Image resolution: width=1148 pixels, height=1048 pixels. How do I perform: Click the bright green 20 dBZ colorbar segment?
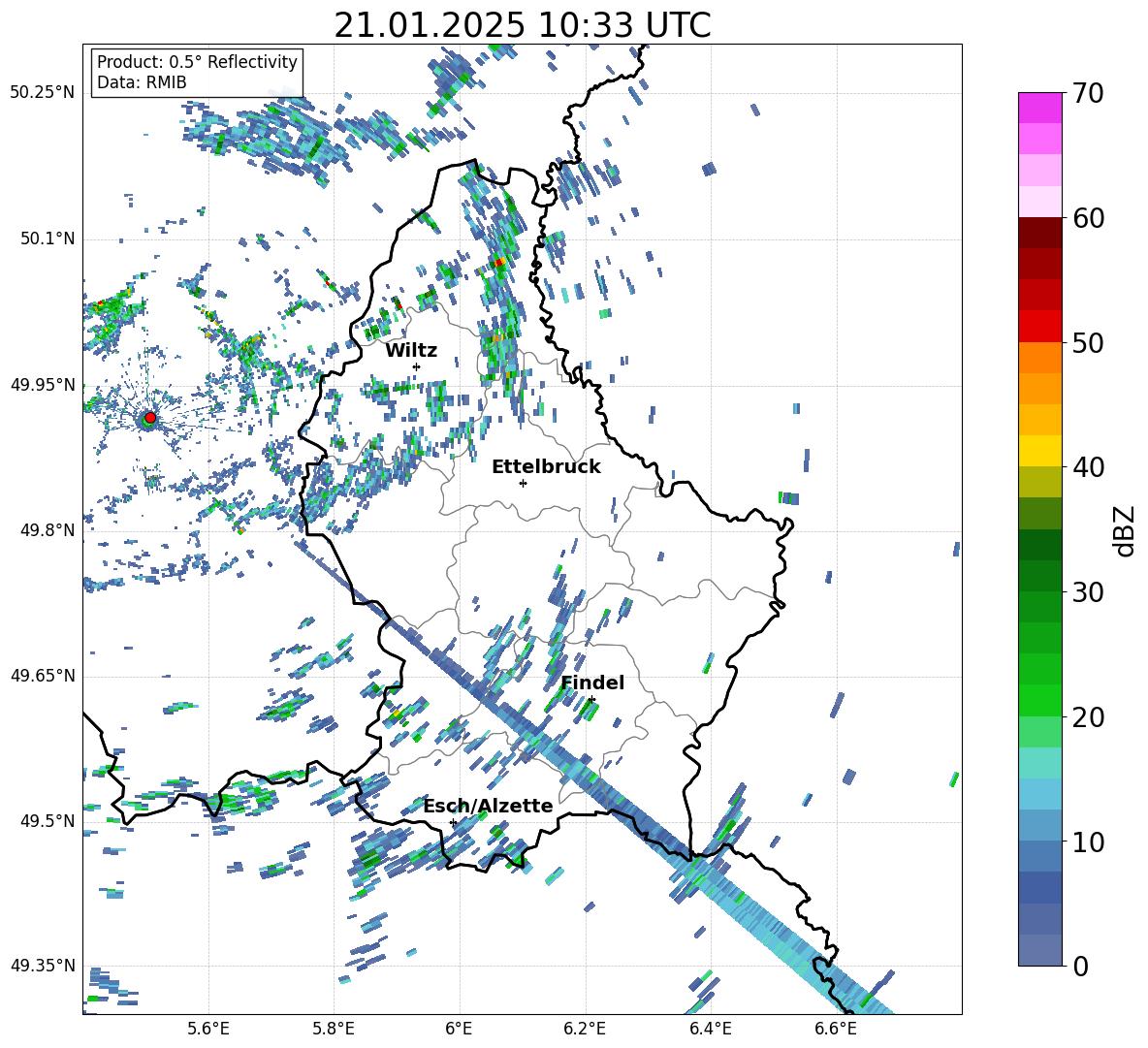[x=1039, y=700]
